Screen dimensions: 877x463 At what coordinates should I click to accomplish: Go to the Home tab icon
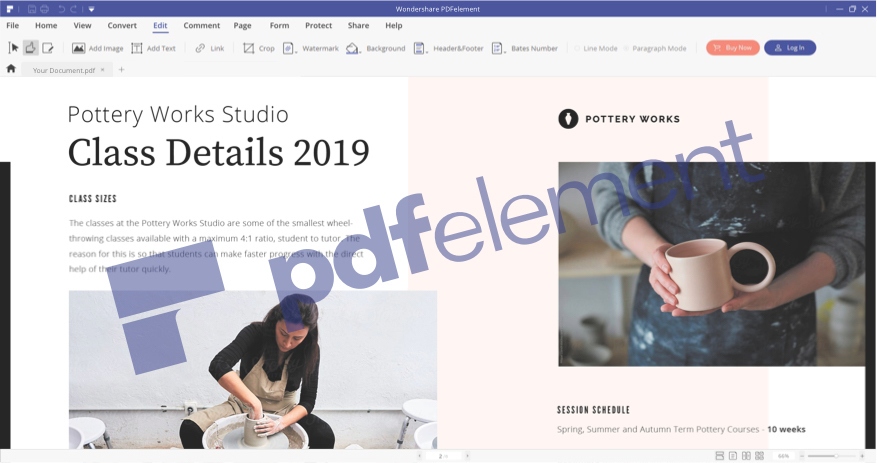11,69
